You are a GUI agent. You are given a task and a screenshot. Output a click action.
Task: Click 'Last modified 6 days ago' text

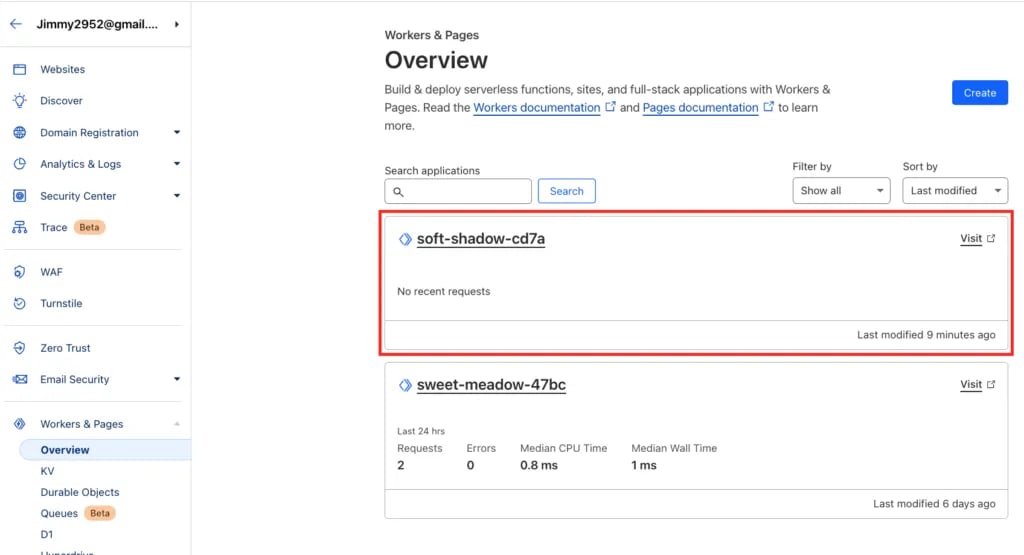click(935, 504)
